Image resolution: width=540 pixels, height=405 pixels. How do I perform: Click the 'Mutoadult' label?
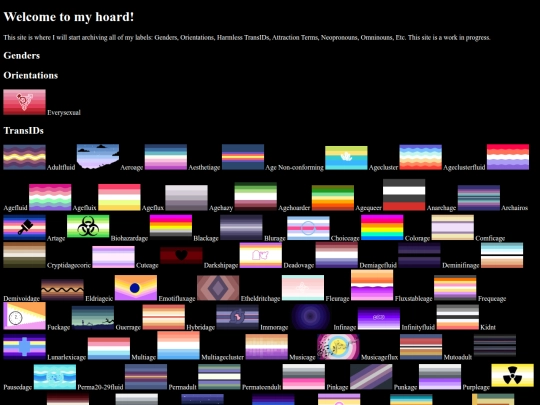457,357
